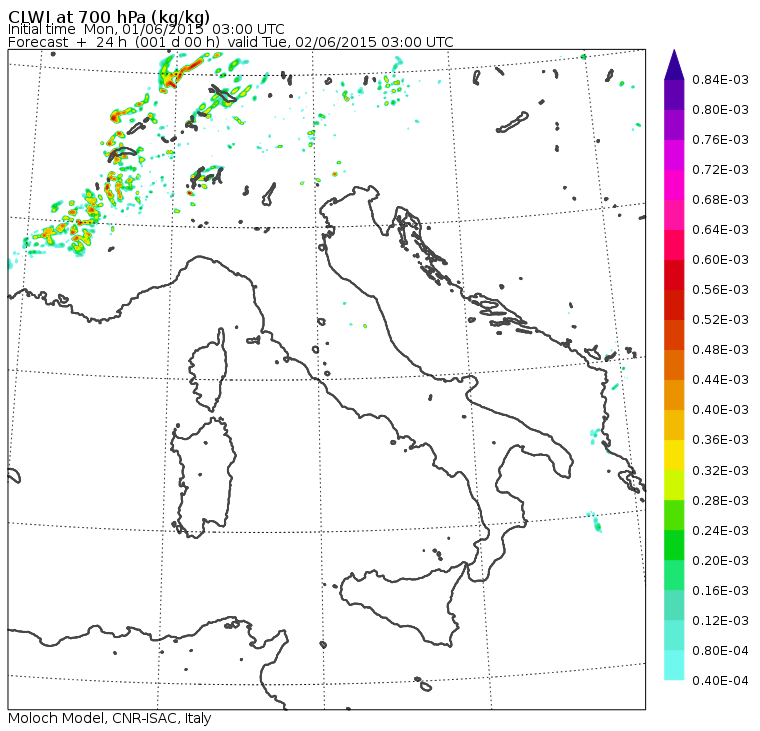Click the colorbar label 0.40E-03
The height and width of the screenshot is (731, 760).
coord(720,410)
